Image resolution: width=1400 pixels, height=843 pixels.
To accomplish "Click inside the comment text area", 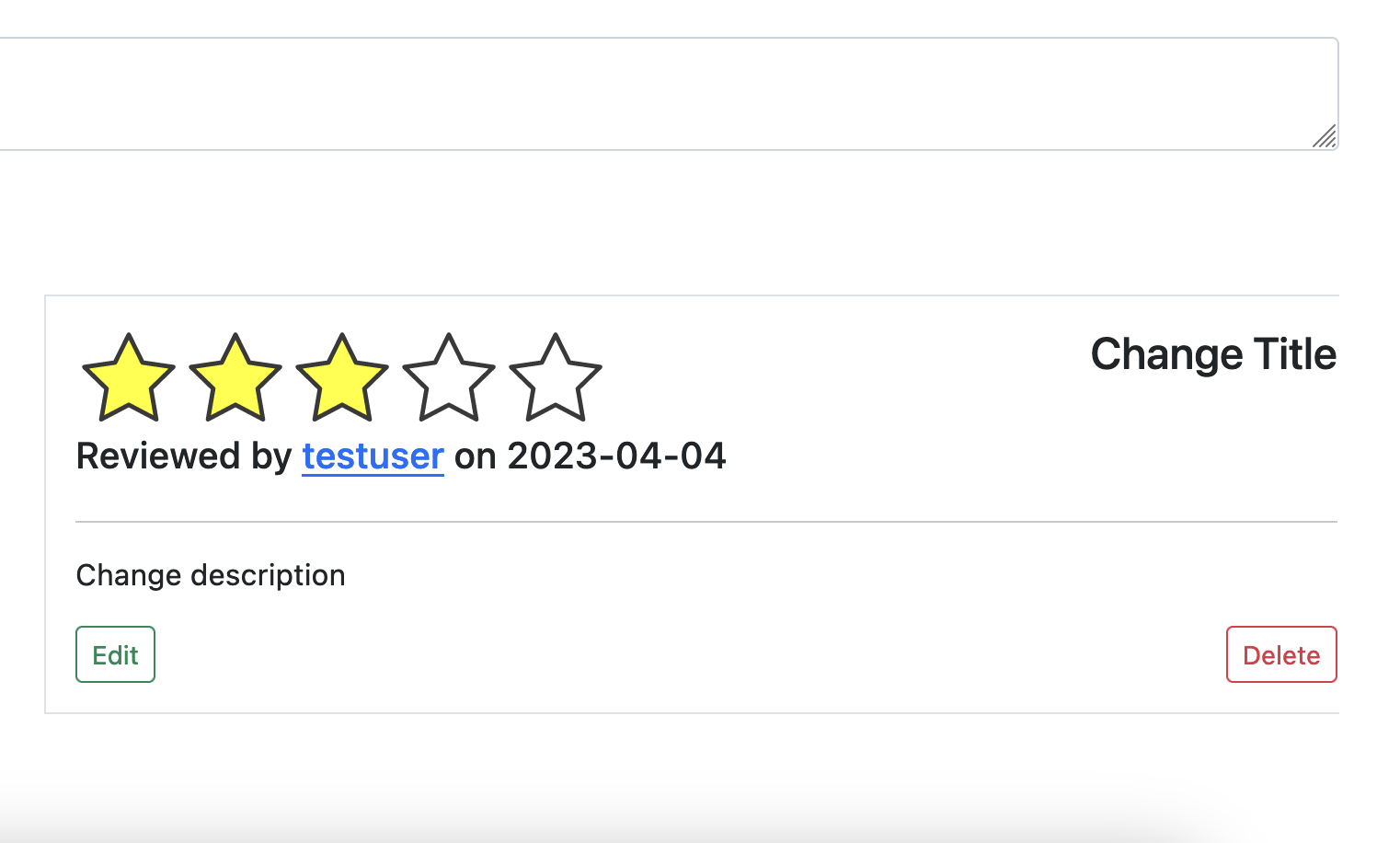I will [x=644, y=87].
